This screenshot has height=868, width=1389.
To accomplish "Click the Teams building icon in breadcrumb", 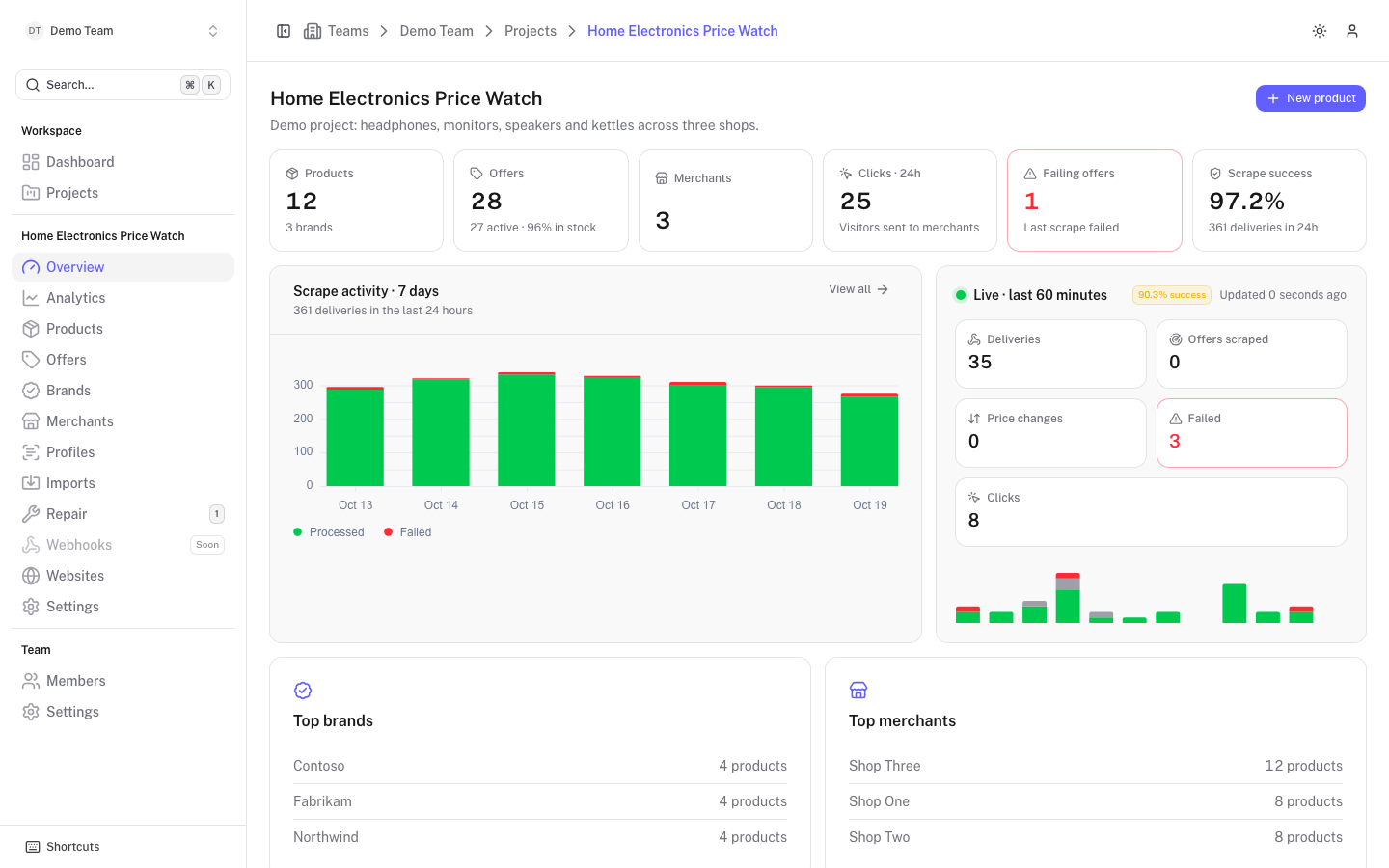I will click(x=313, y=31).
